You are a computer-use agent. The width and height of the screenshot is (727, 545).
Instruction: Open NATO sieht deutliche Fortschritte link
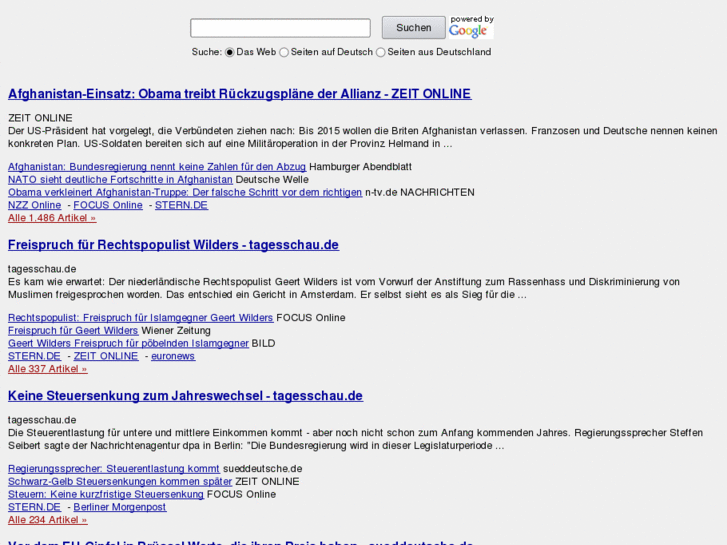pos(120,180)
